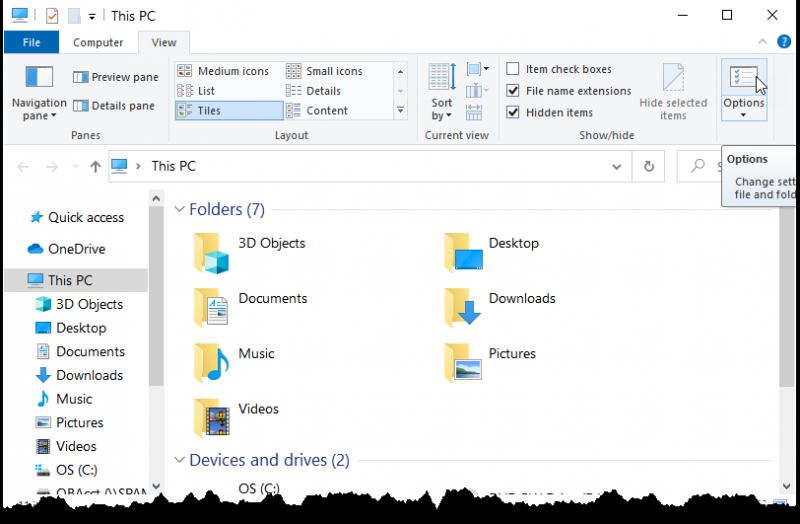Toggle the Details pane
Image resolution: width=800 pixels, height=524 pixels.
click(114, 106)
